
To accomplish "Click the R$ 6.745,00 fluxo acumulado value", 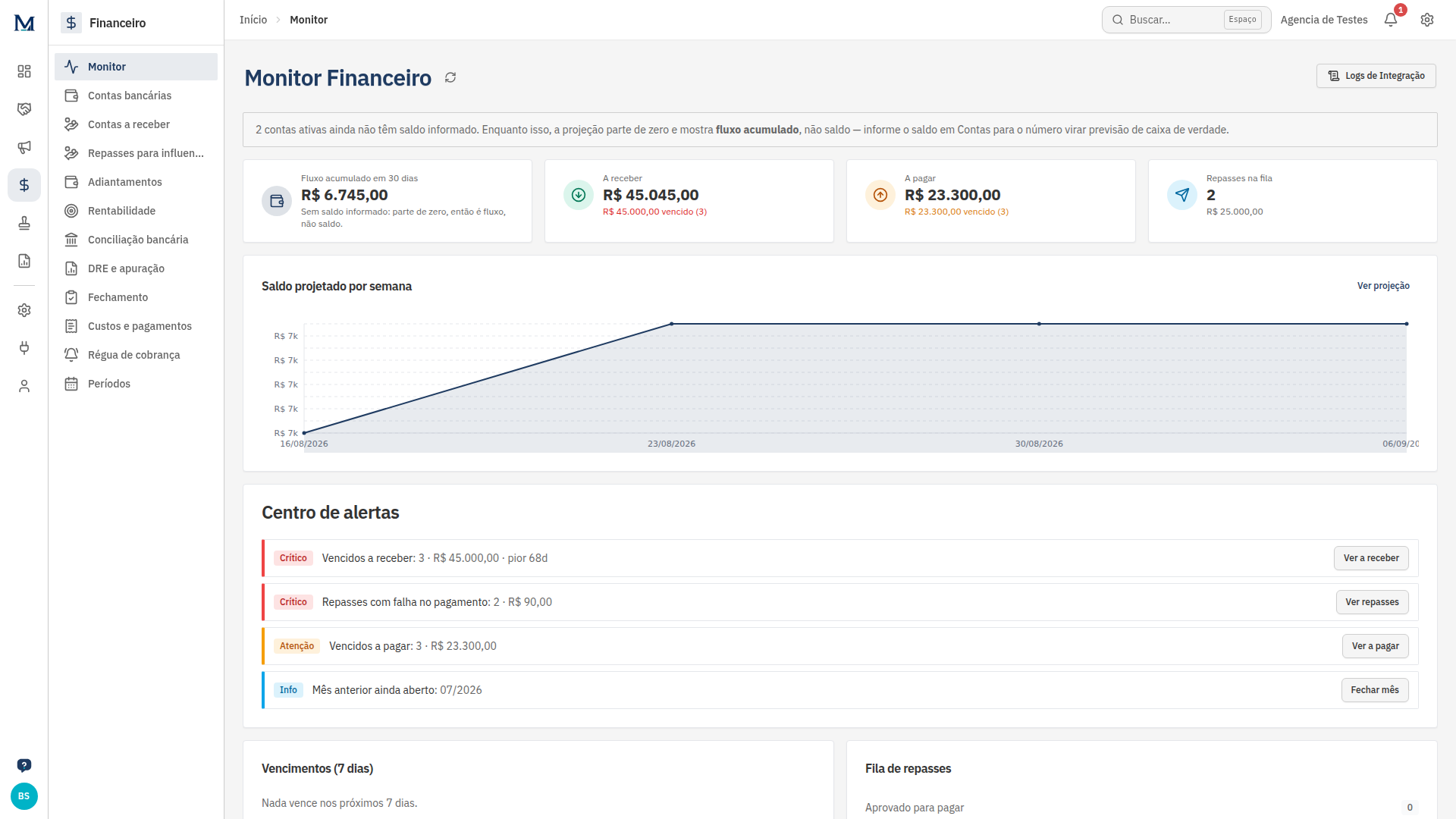I will pyautogui.click(x=344, y=195).
